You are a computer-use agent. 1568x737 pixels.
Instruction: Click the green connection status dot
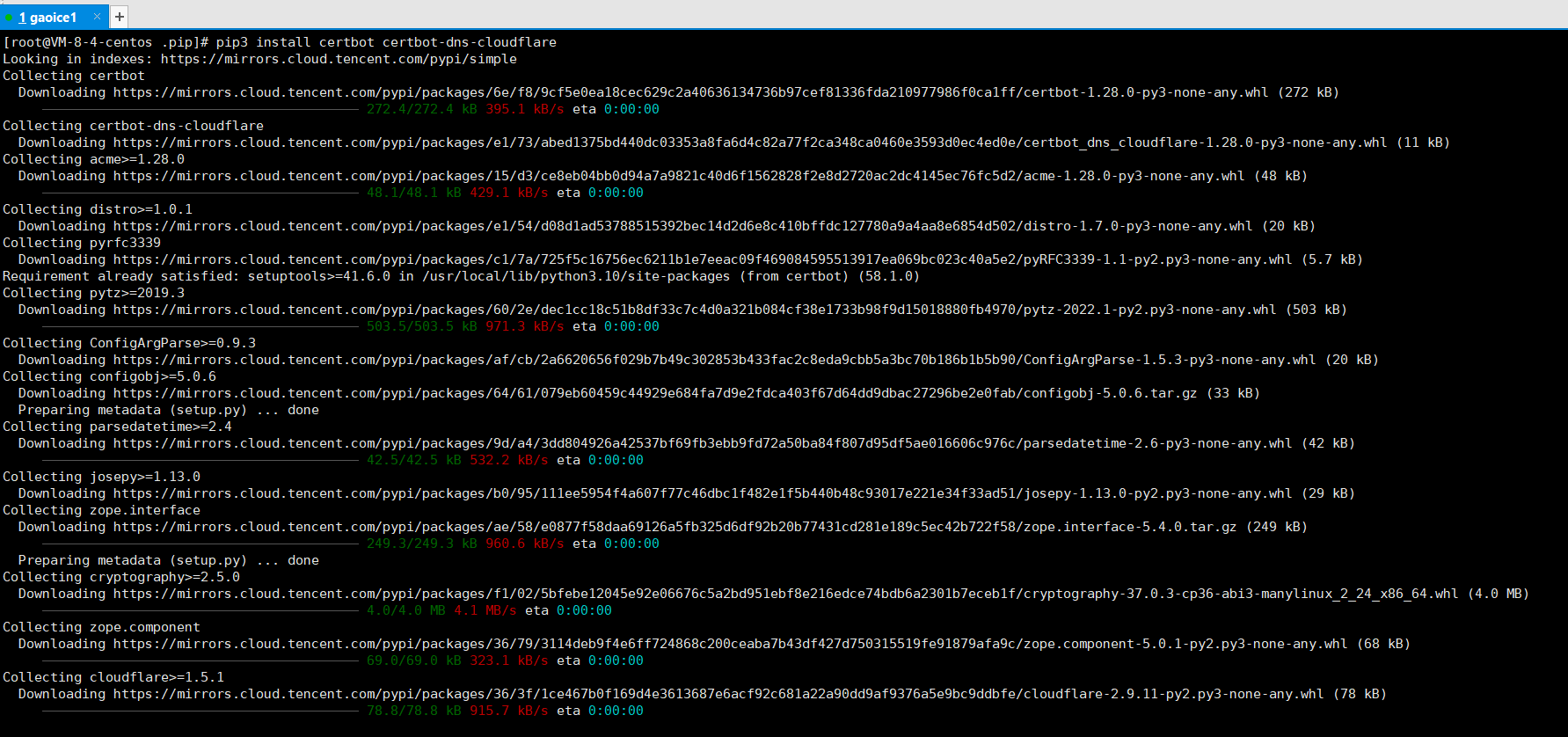point(9,17)
